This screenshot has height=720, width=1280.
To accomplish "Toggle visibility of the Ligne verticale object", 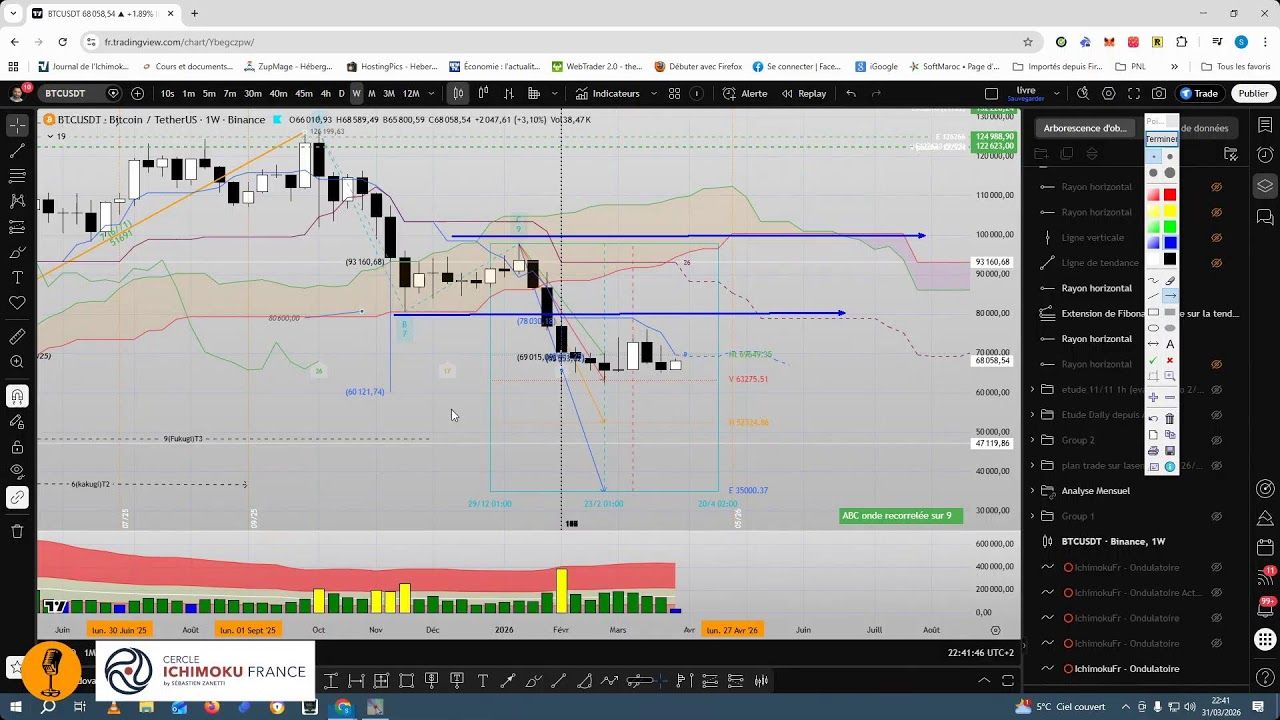I will (1218, 237).
